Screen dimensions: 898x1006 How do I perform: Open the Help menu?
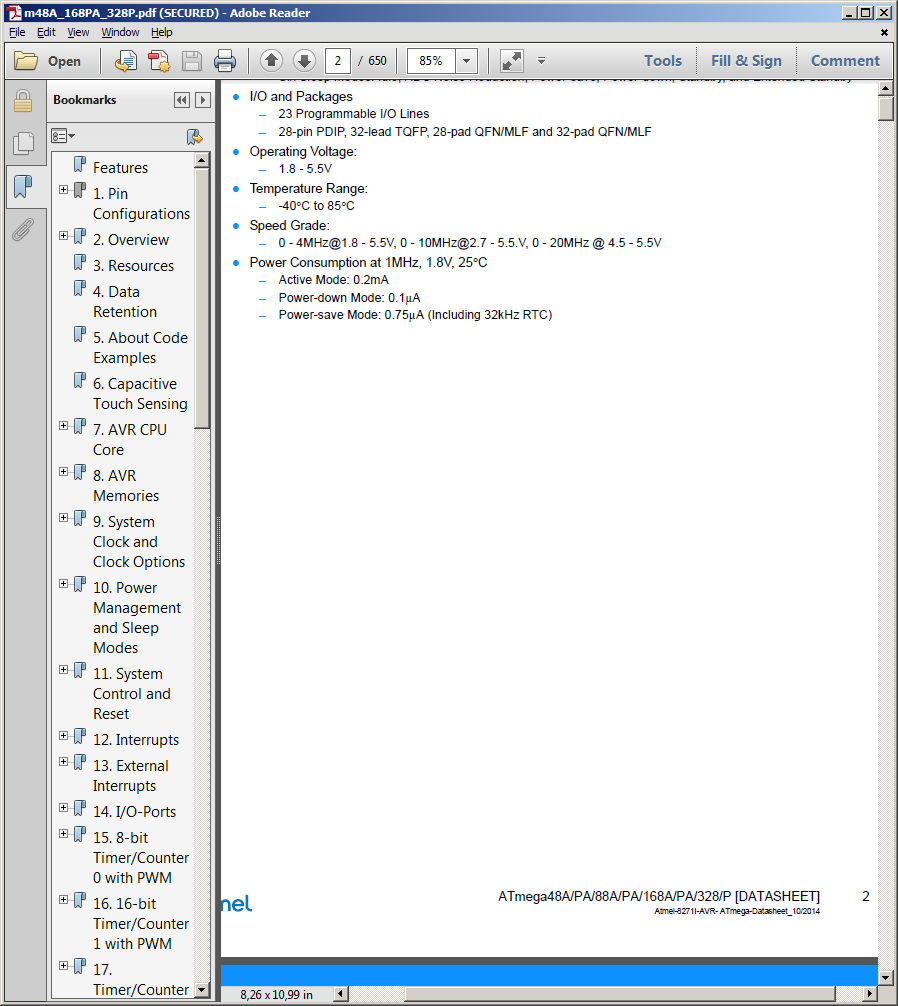coord(162,32)
